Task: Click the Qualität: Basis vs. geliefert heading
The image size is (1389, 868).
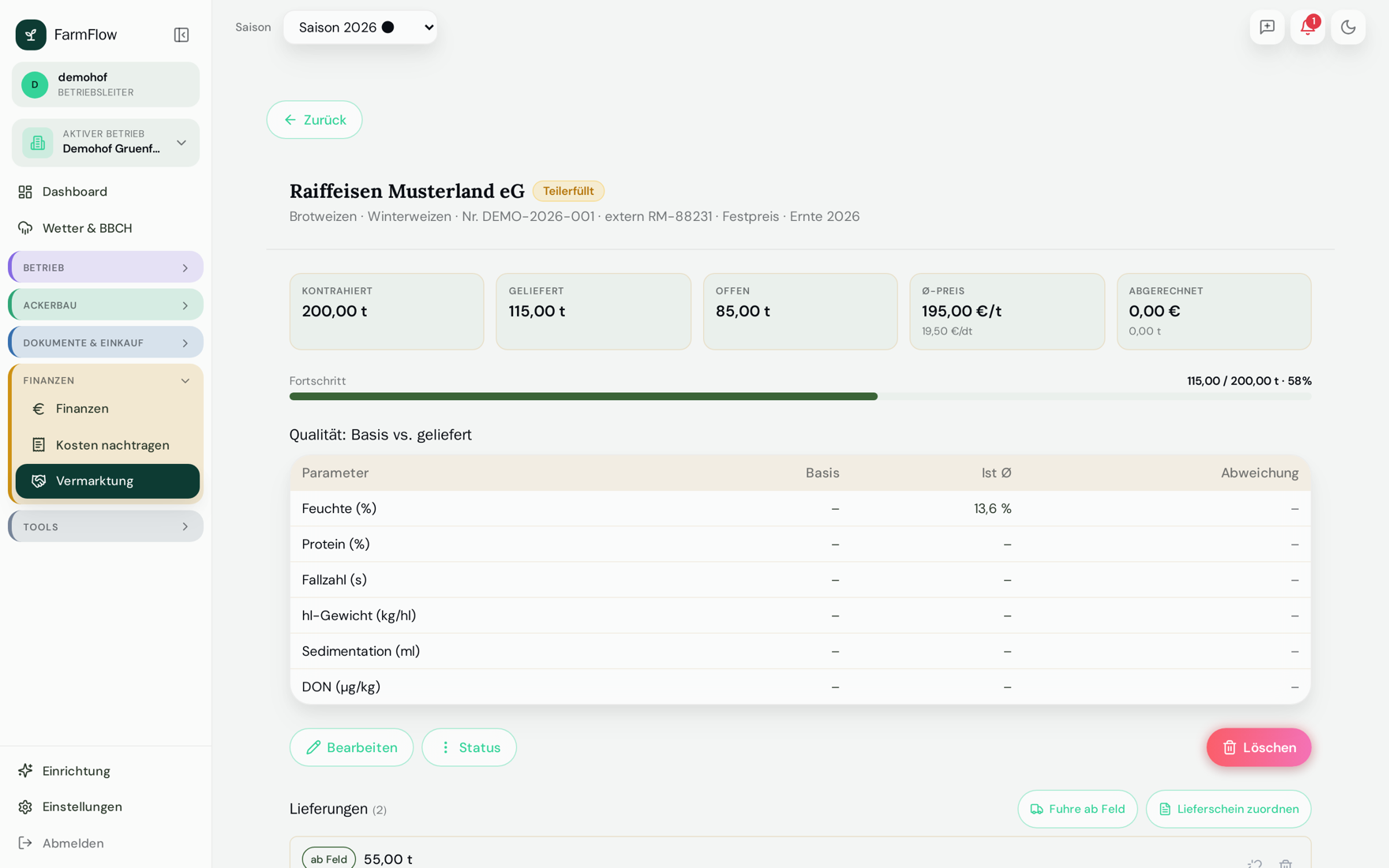Action: click(380, 435)
